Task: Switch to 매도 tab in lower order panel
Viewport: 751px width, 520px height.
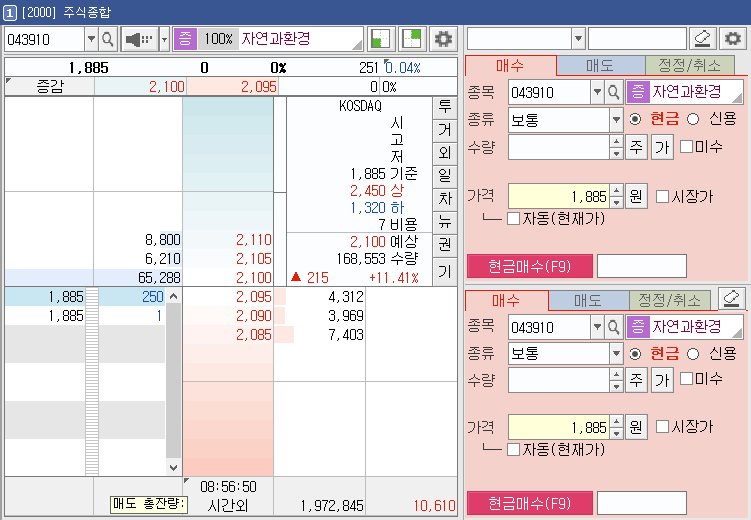Action: pyautogui.click(x=588, y=301)
